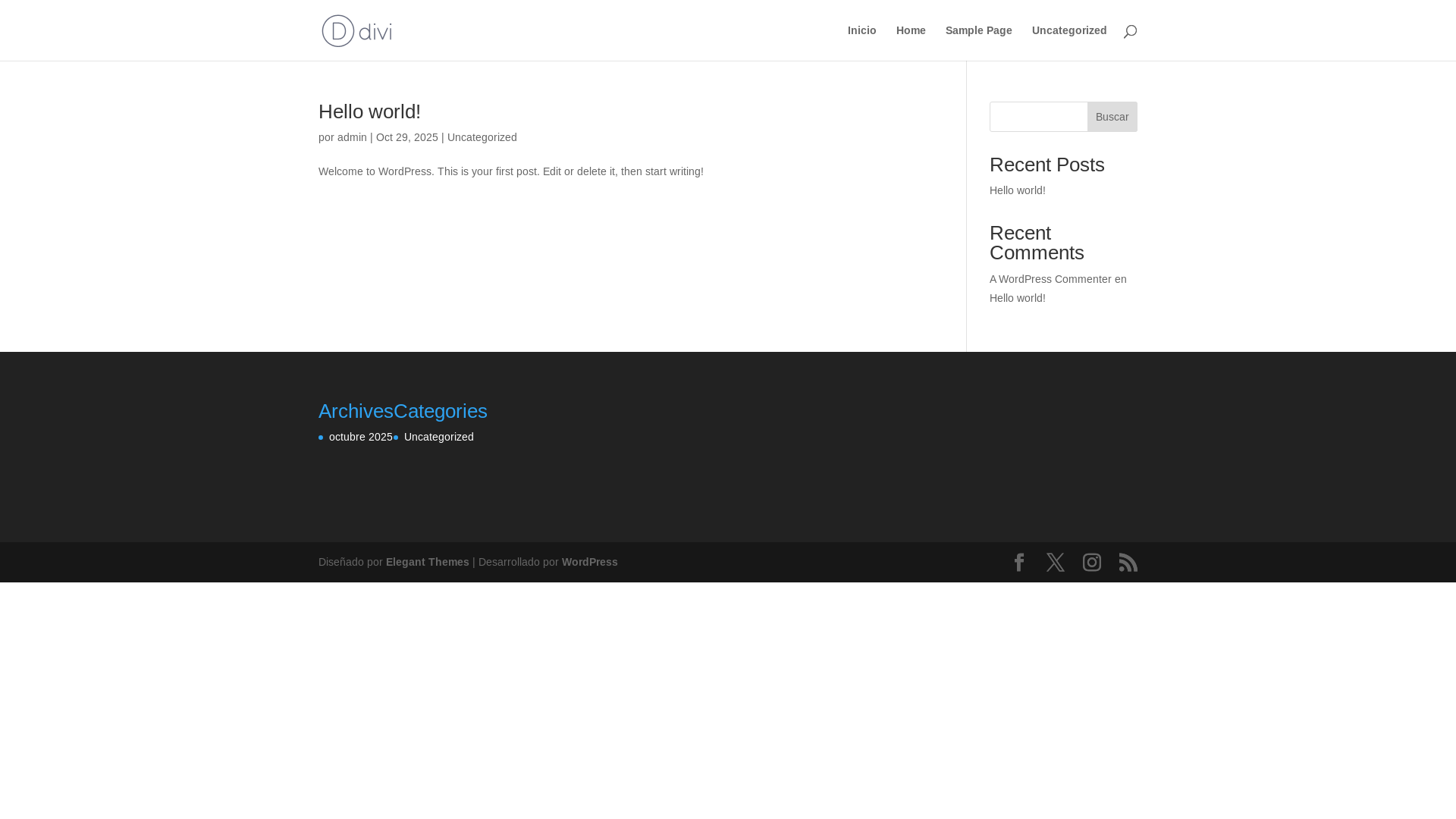Select Uncategorized in top navigation

click(x=1069, y=30)
